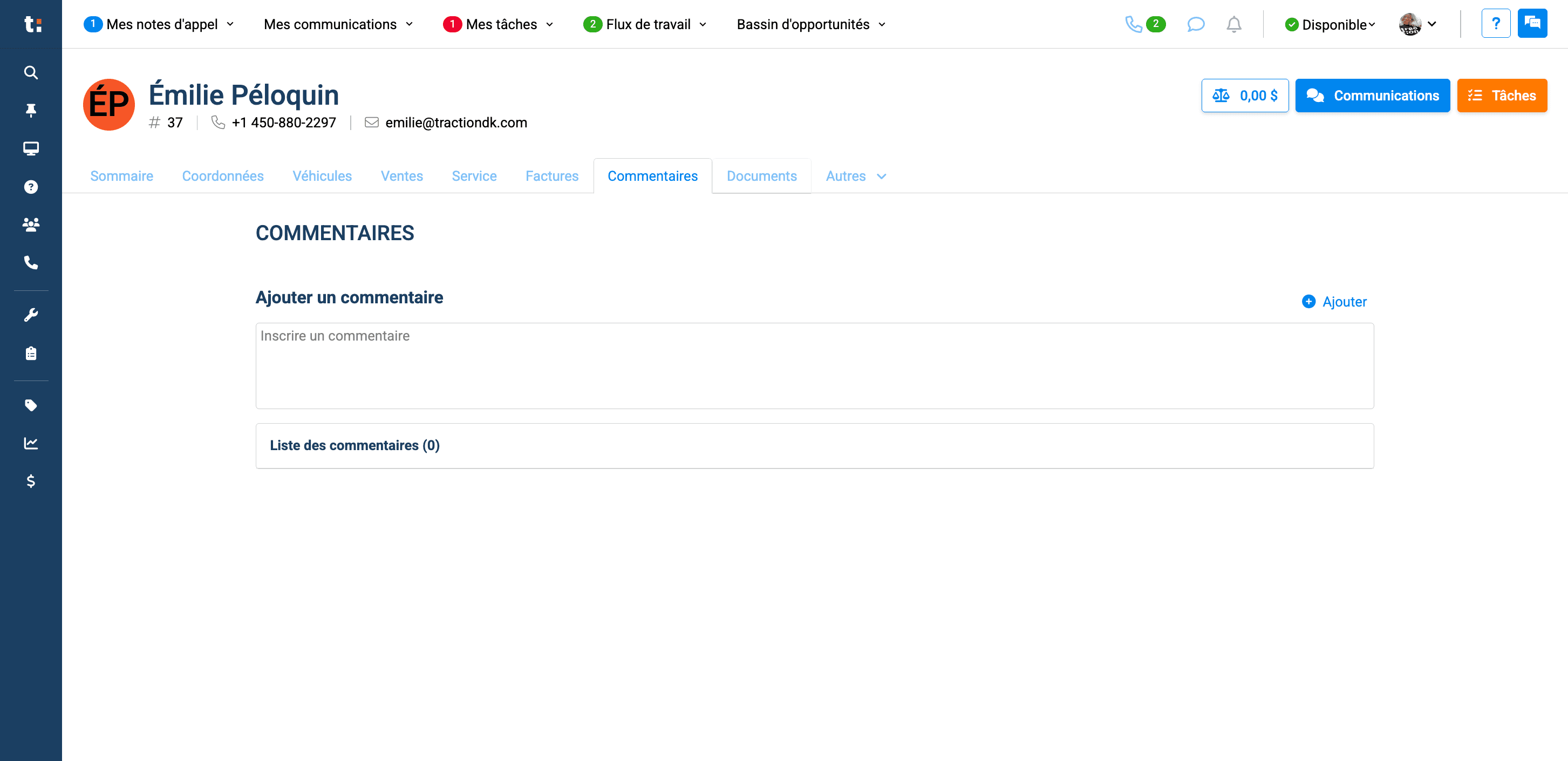The height and width of the screenshot is (761, 1568).
Task: Click the emilie@tractiondk.com email
Action: [456, 123]
